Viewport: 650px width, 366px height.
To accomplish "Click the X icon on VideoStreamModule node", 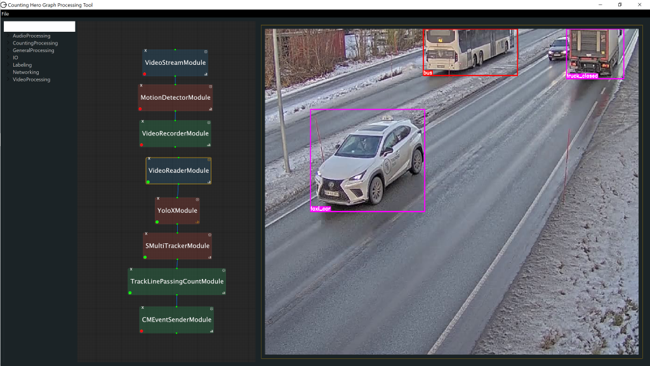I will tap(146, 51).
